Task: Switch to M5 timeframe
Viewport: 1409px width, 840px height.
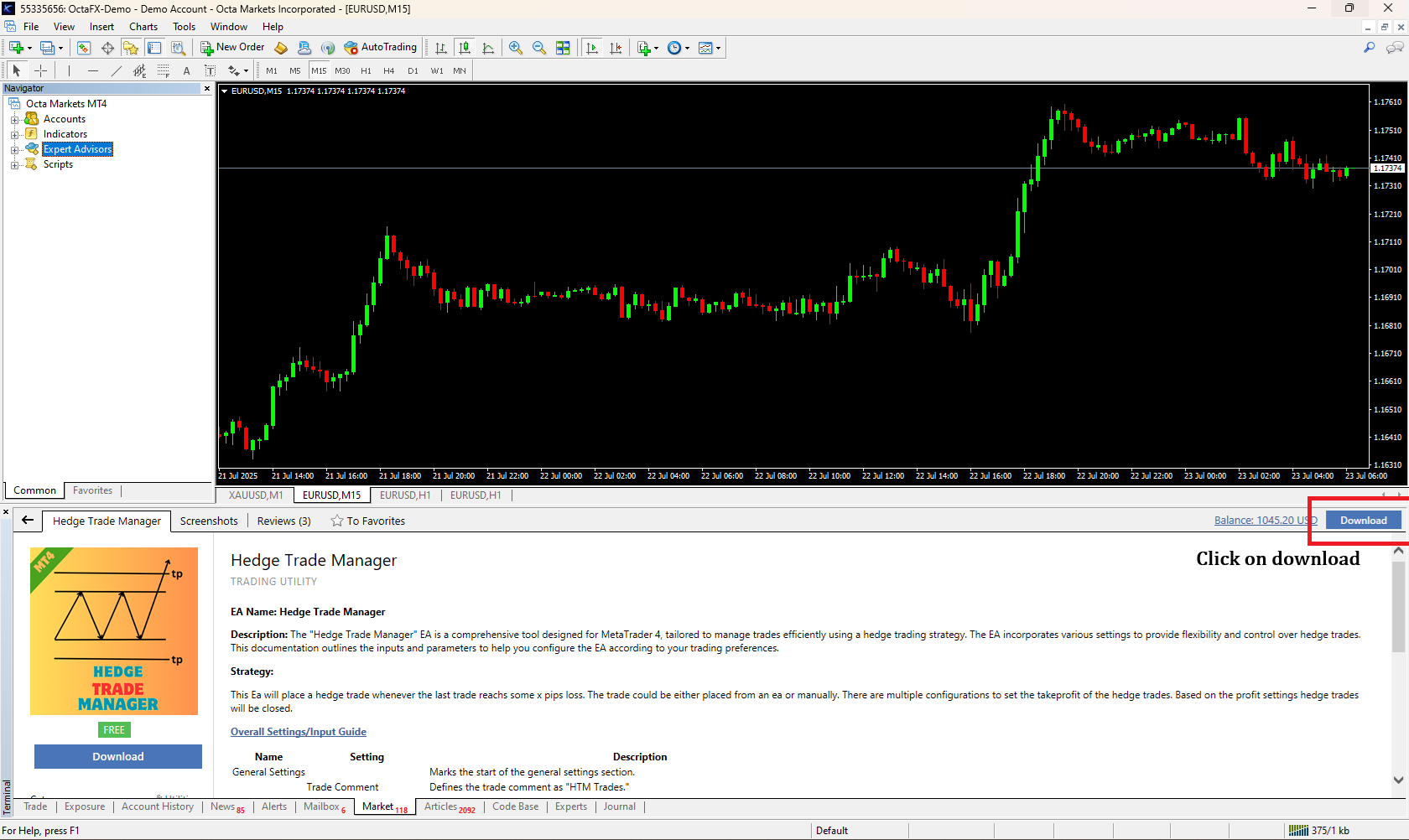Action: tap(295, 71)
